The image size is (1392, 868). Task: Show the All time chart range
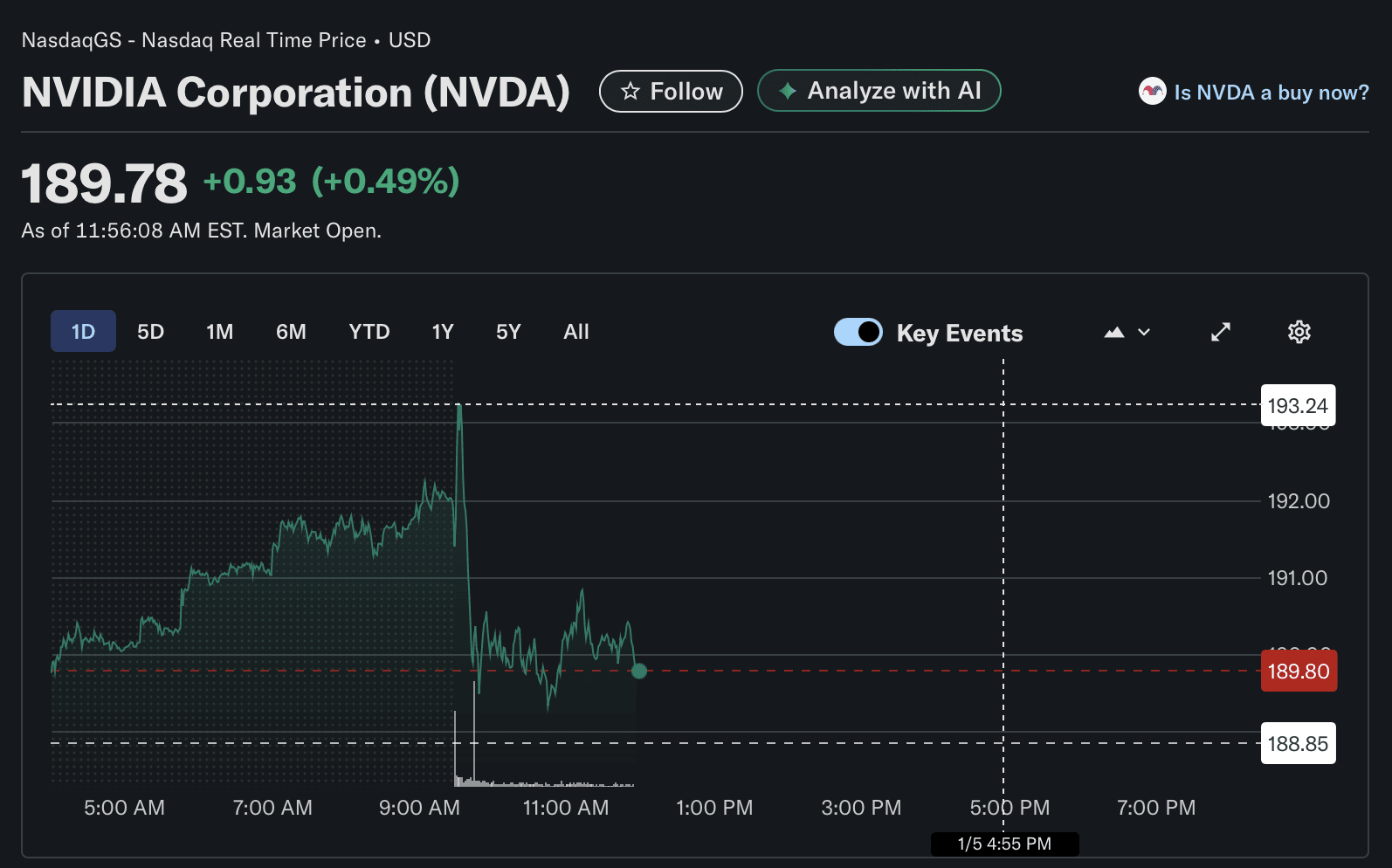(576, 332)
